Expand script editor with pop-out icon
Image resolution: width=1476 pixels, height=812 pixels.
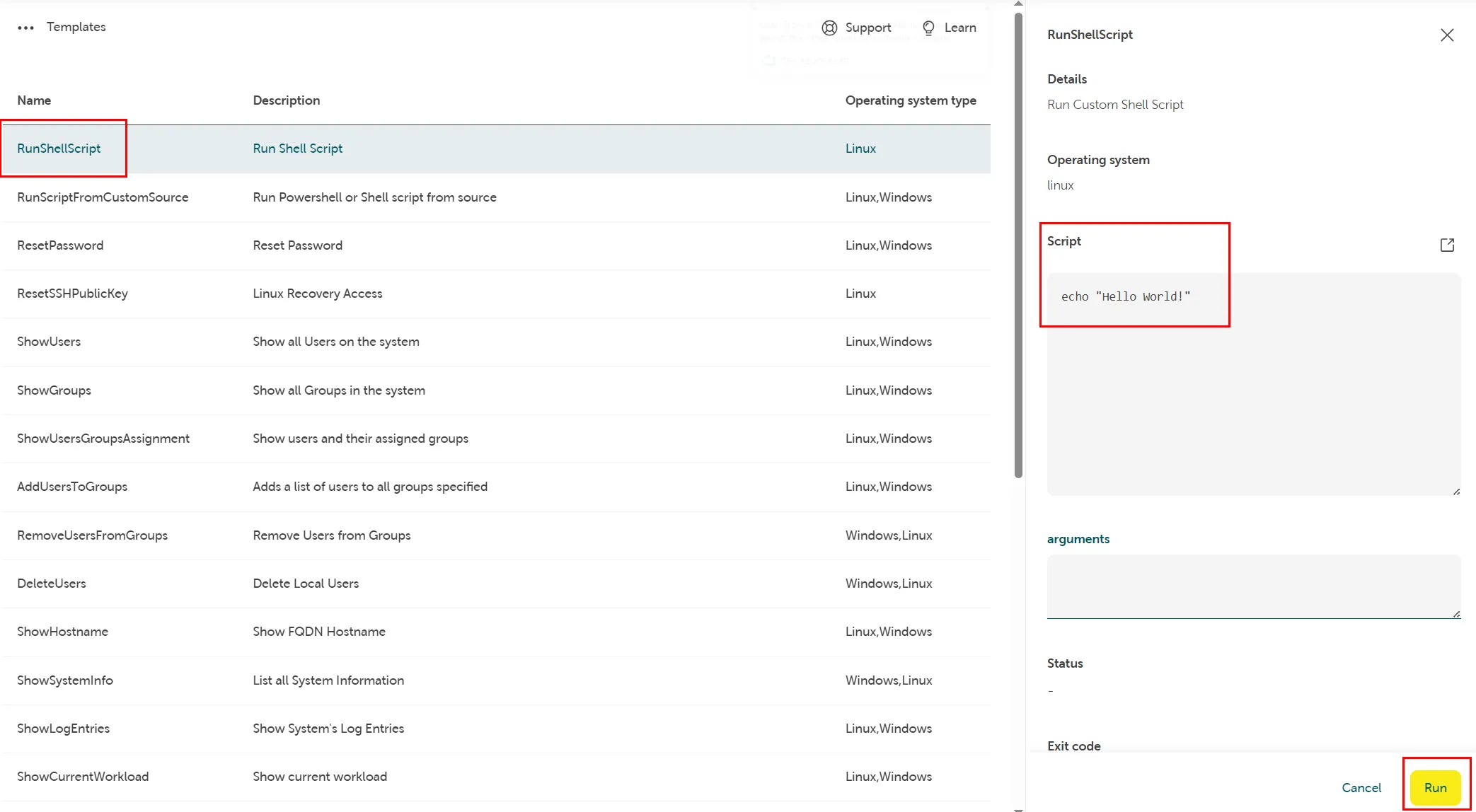click(x=1446, y=245)
